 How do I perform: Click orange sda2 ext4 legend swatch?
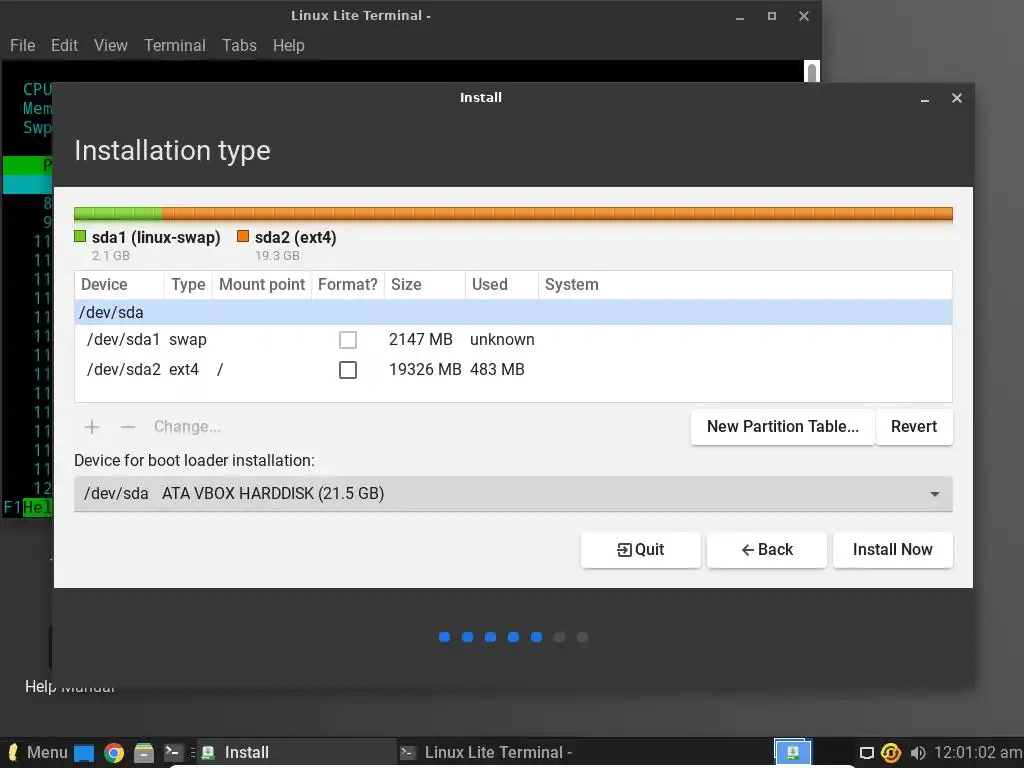tap(243, 236)
